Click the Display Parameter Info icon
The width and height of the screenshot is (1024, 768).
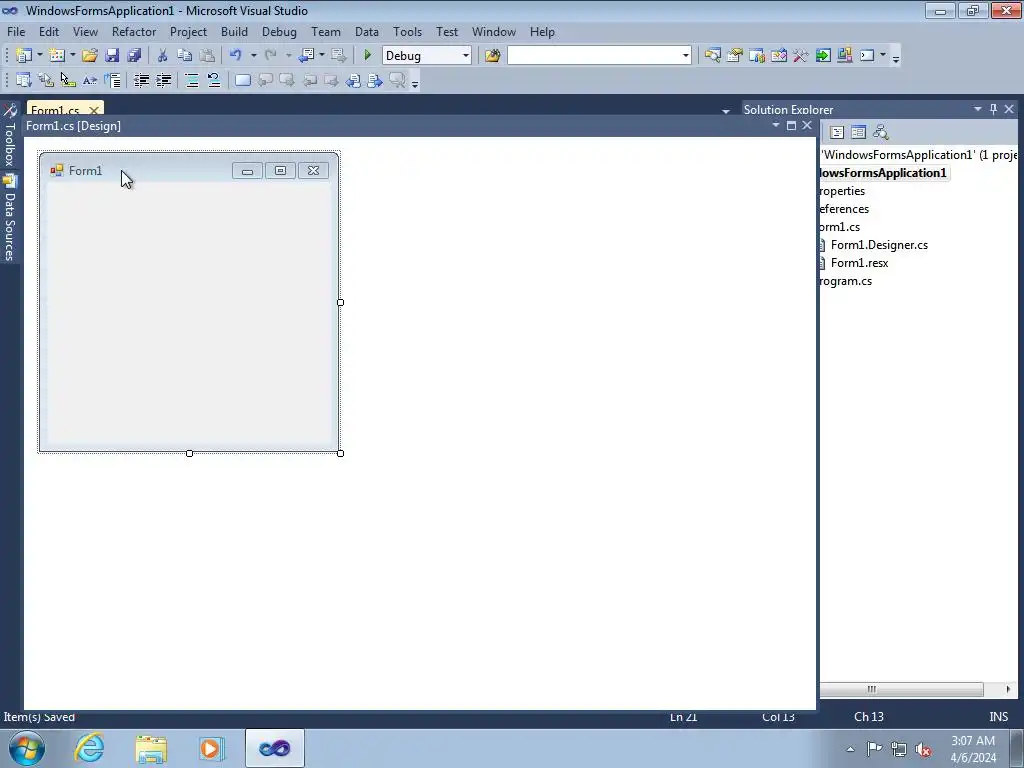(x=46, y=80)
